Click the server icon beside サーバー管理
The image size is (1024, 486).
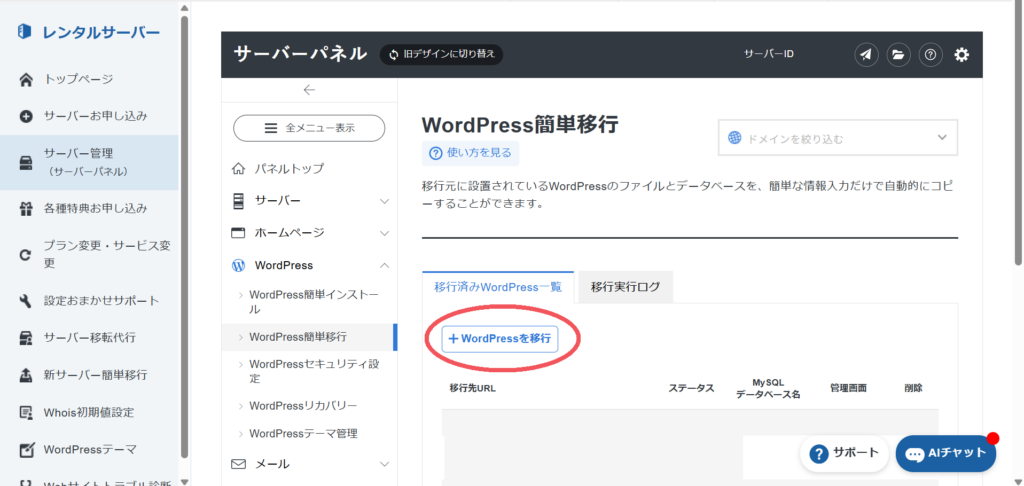(x=25, y=163)
